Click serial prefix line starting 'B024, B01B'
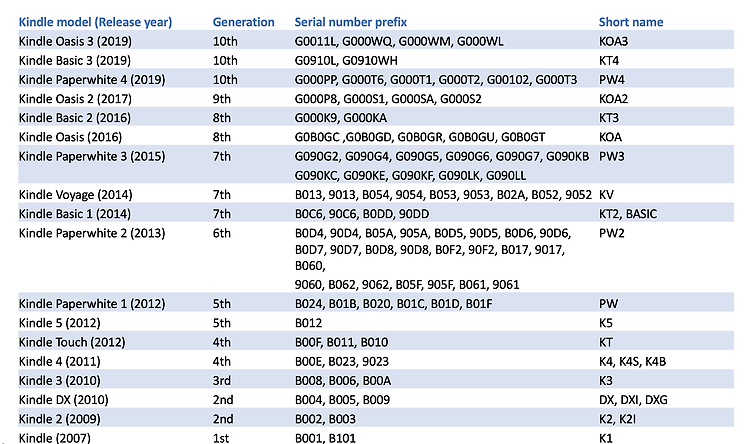Viewport: 750px width, 444px height. coord(393,304)
